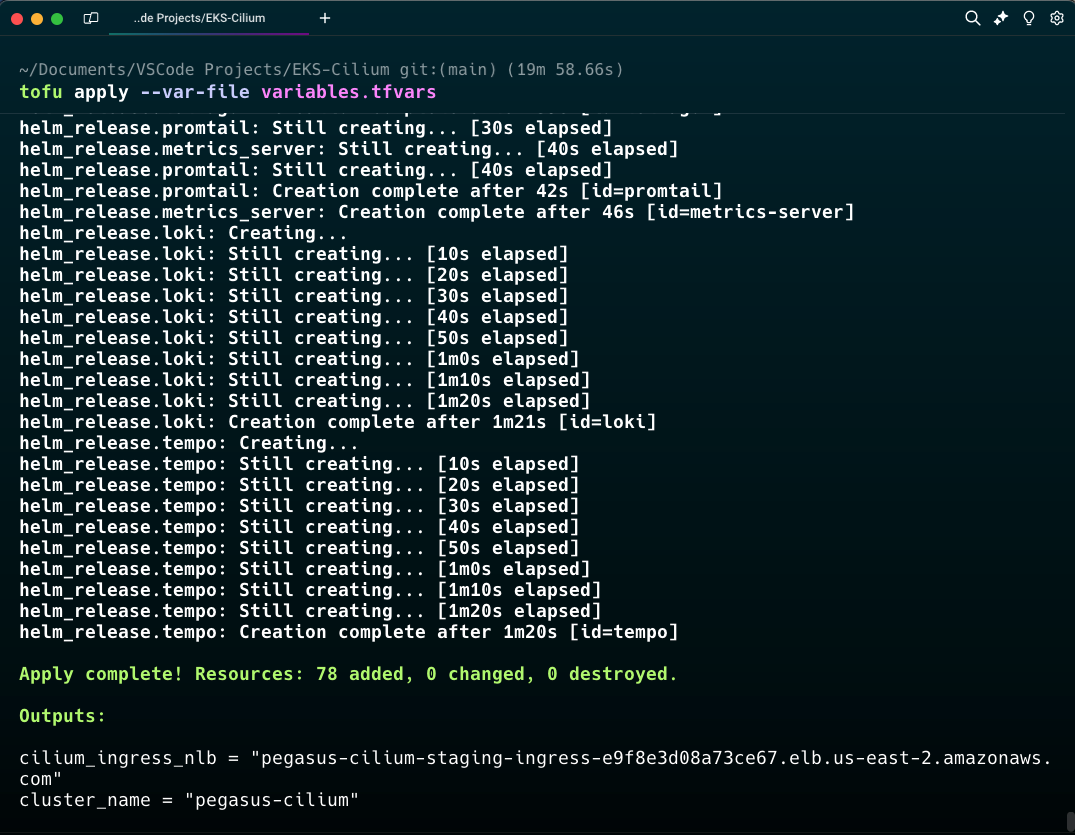Select the EKS-Cilium tab

click(200, 18)
